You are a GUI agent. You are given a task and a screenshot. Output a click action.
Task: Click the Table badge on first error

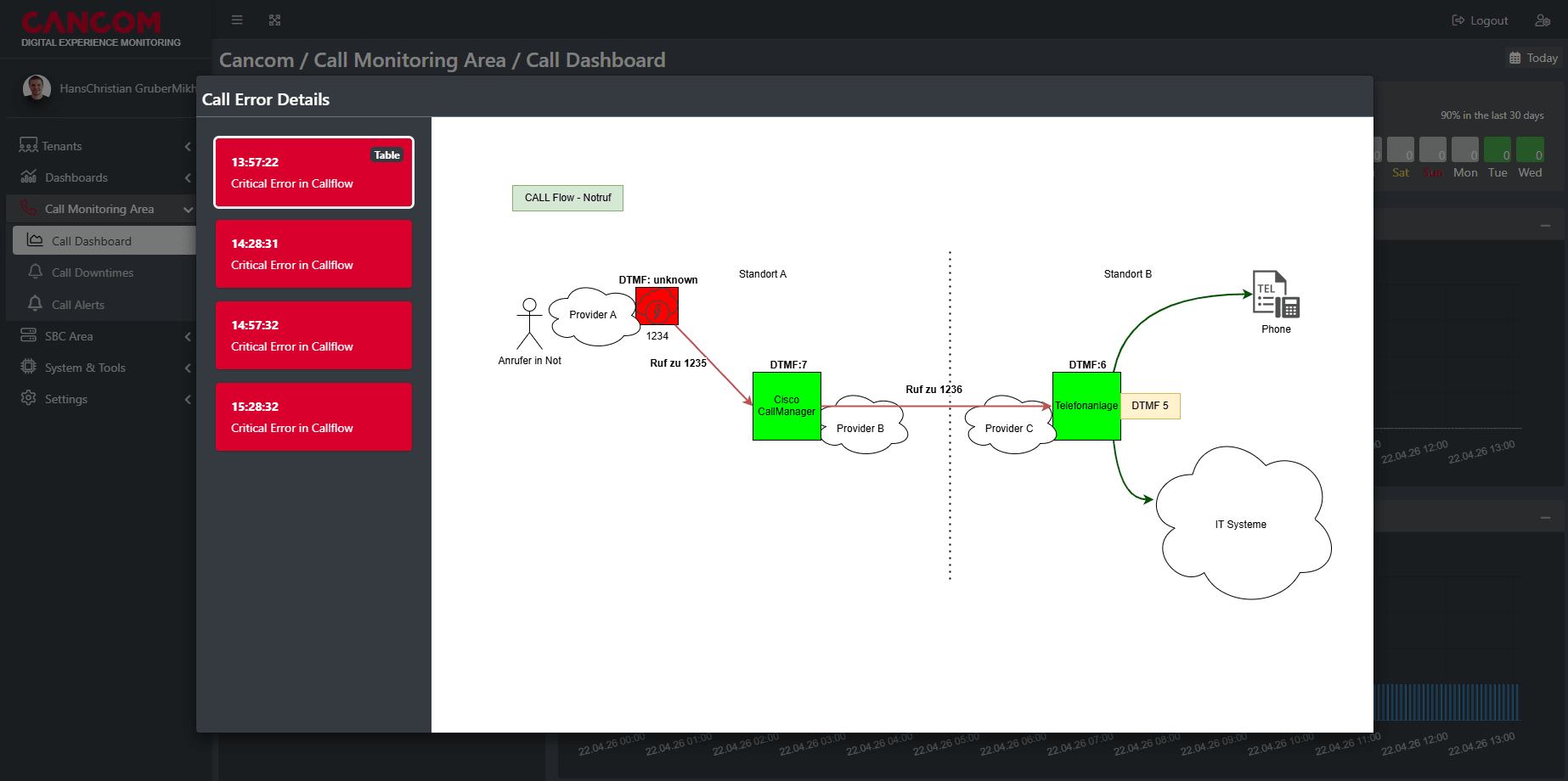386,155
